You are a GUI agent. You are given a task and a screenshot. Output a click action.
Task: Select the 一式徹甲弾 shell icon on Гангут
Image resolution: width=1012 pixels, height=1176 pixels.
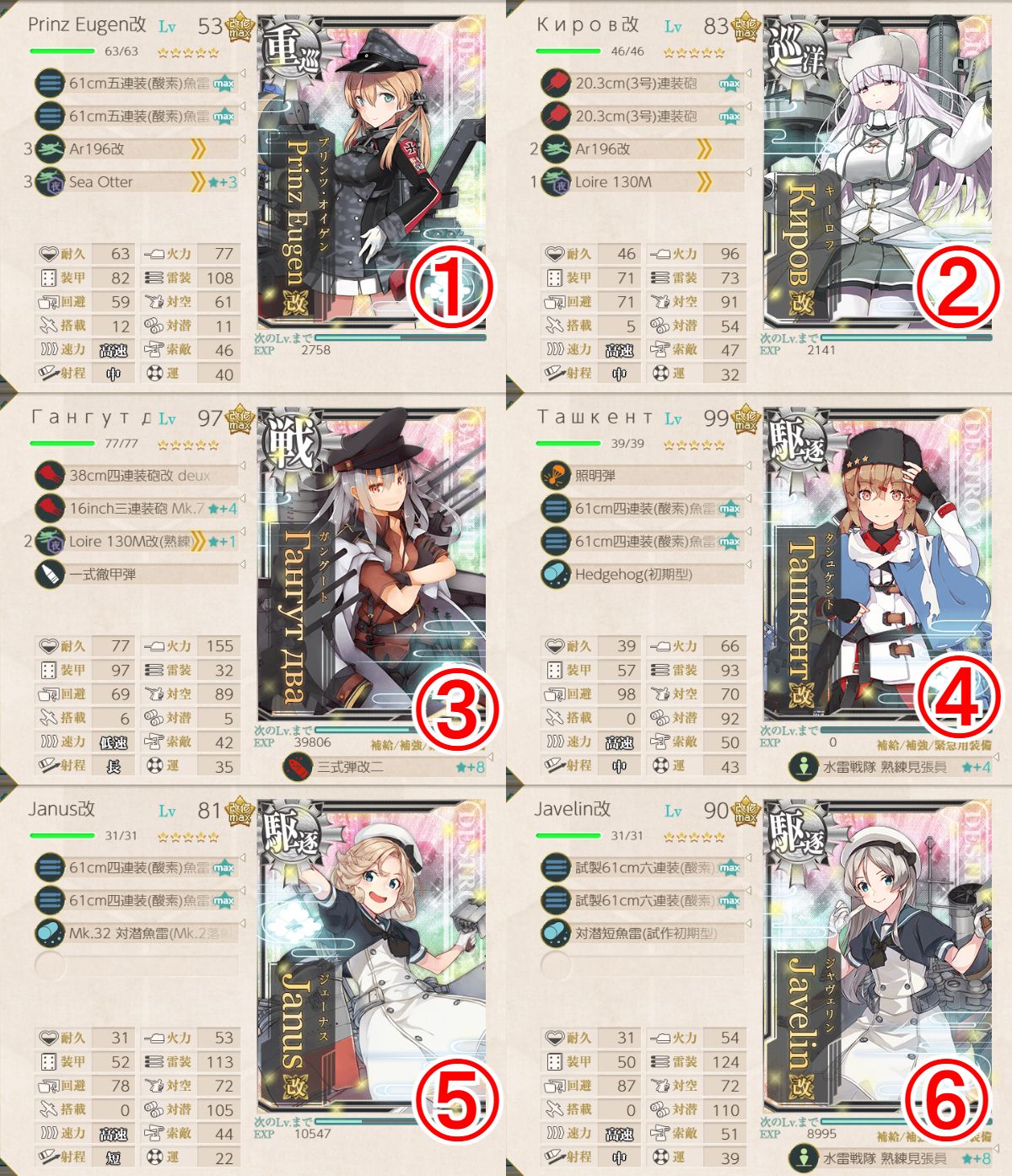pyautogui.click(x=51, y=575)
